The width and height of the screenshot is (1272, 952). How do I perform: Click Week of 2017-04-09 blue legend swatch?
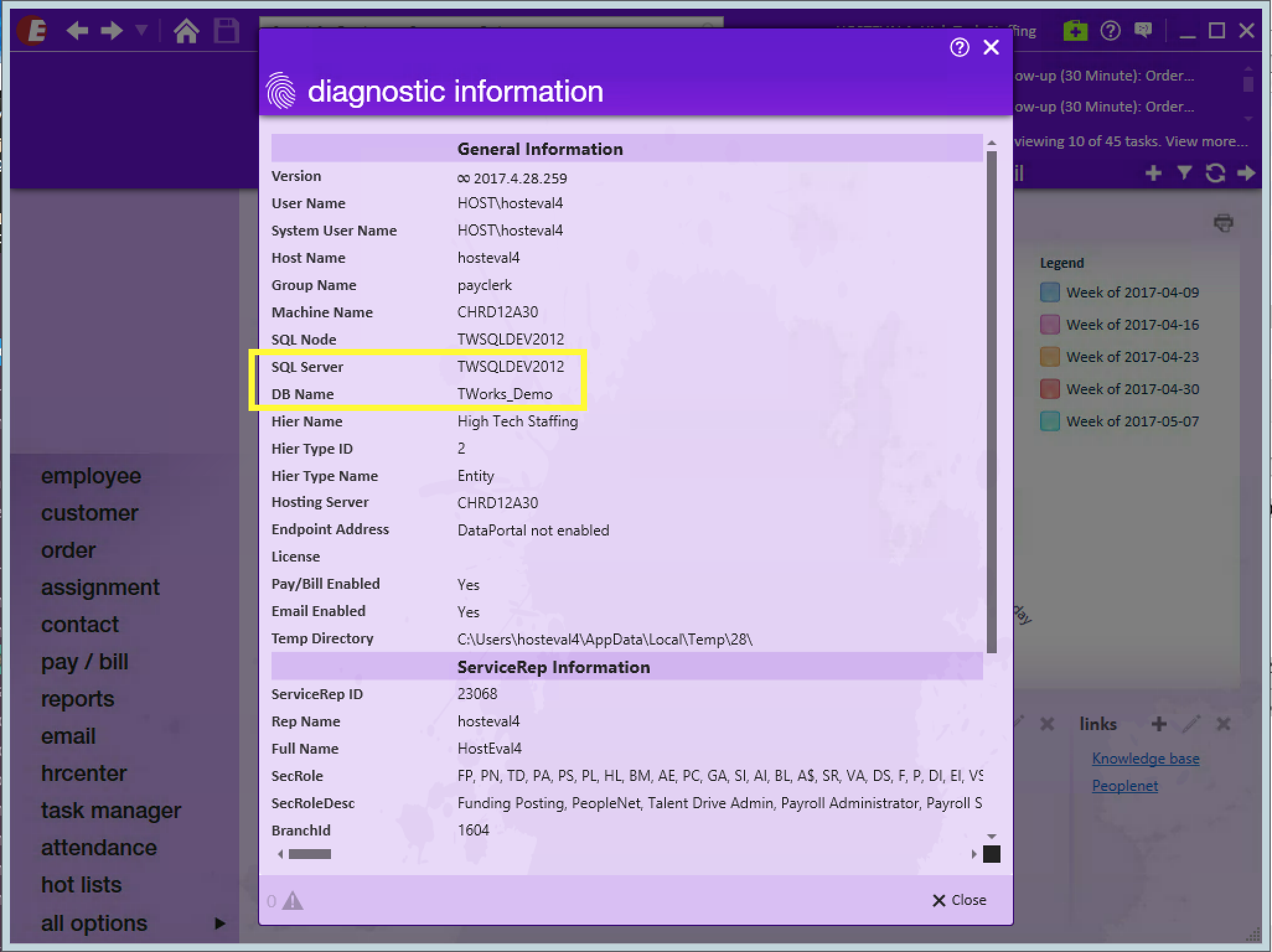pos(1049,293)
